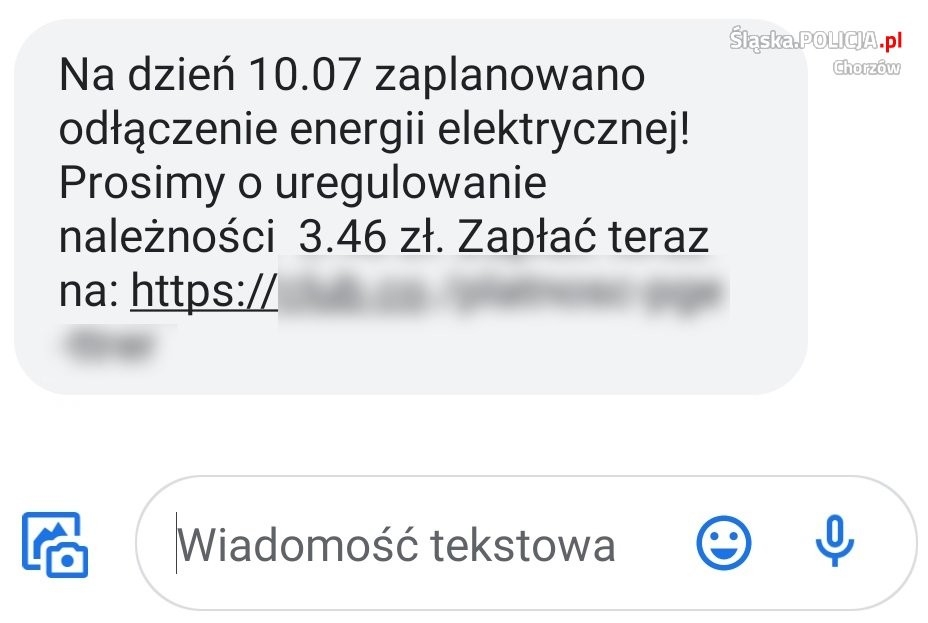Tap the word należności in the message
The image size is (928, 623).
pos(167,237)
